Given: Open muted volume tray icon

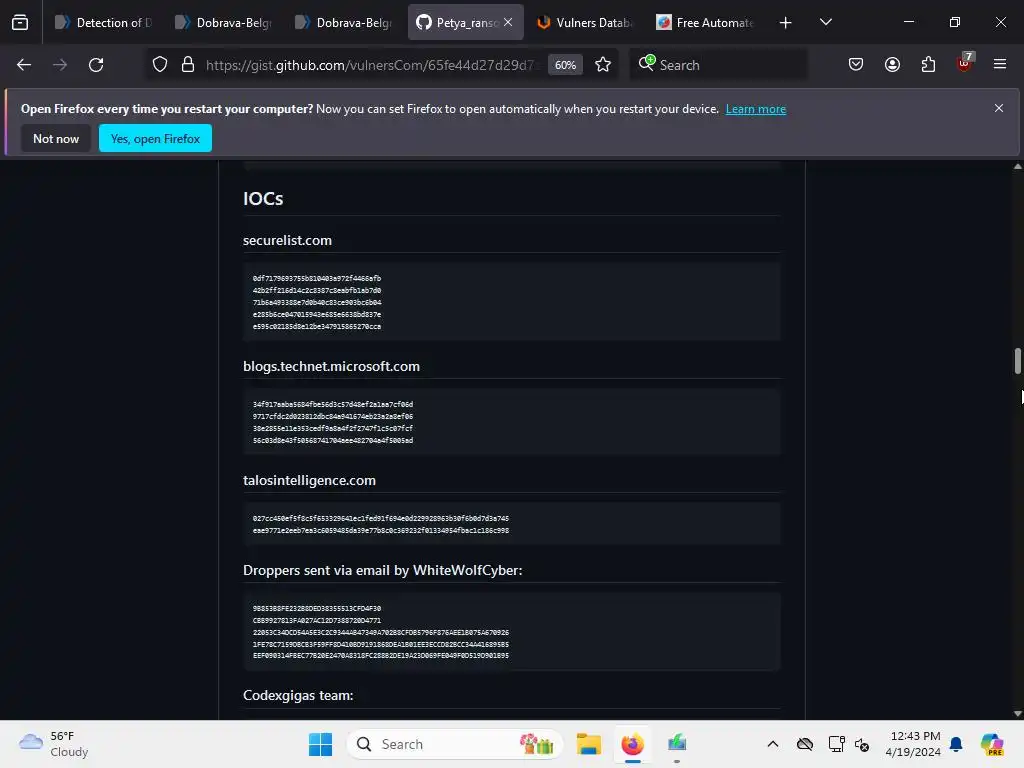Looking at the screenshot, I should [862, 744].
